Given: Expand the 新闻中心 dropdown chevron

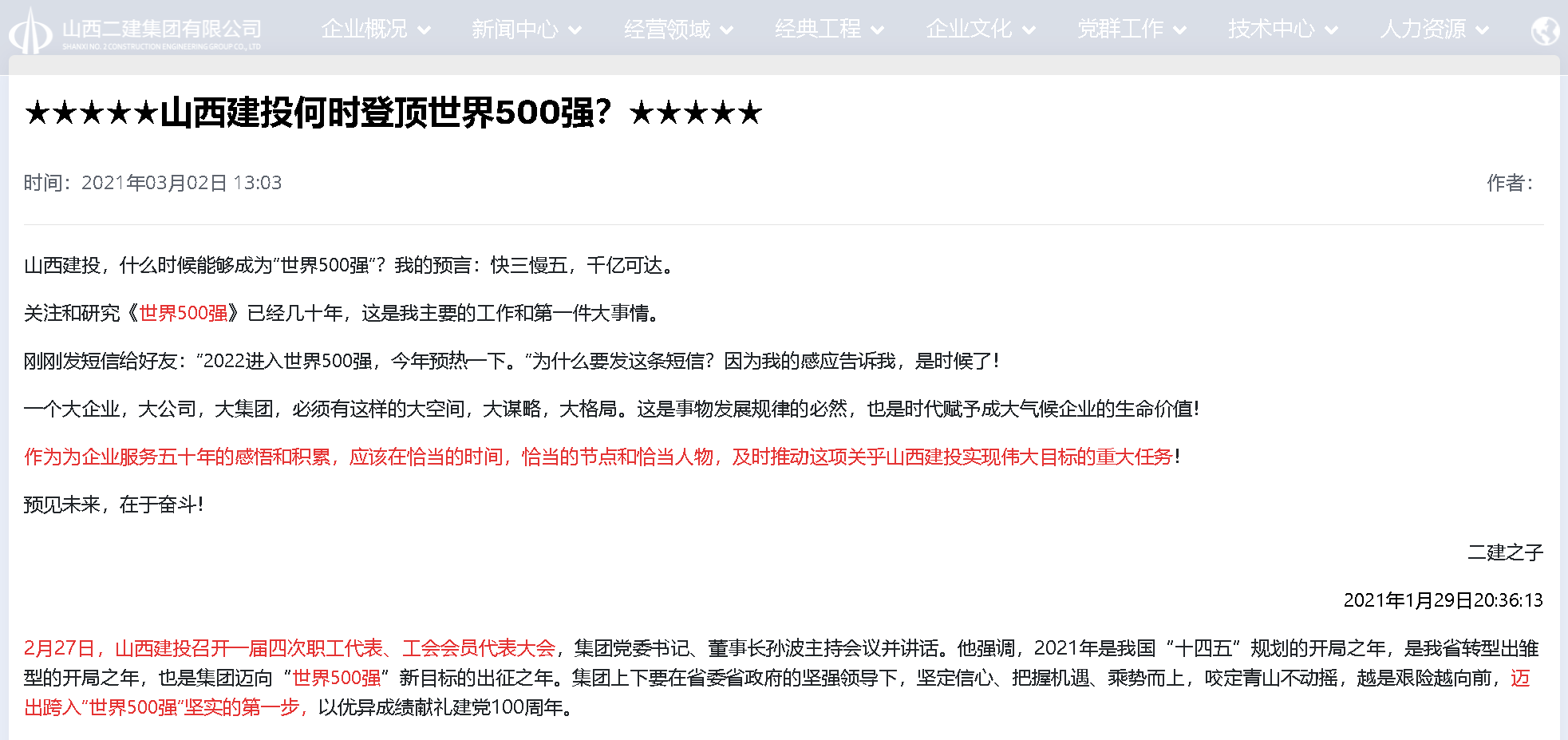Looking at the screenshot, I should tap(575, 30).
